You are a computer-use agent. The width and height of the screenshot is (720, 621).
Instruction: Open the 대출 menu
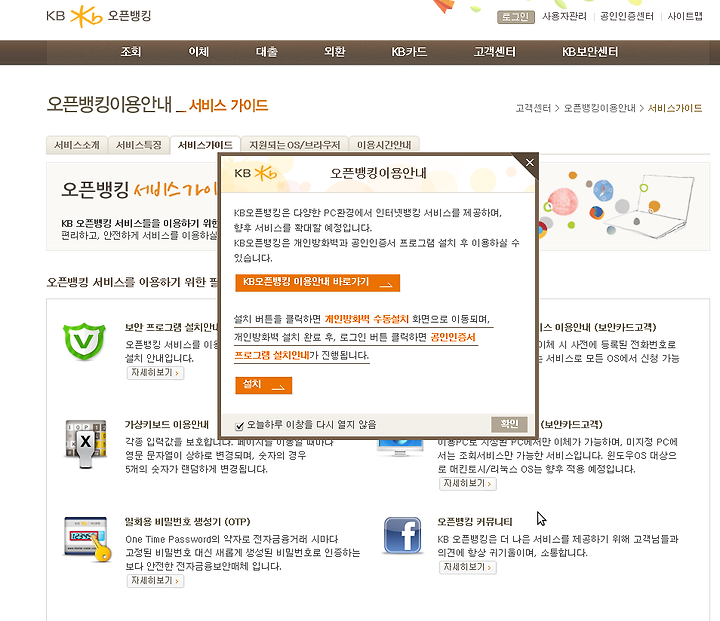(x=267, y=52)
